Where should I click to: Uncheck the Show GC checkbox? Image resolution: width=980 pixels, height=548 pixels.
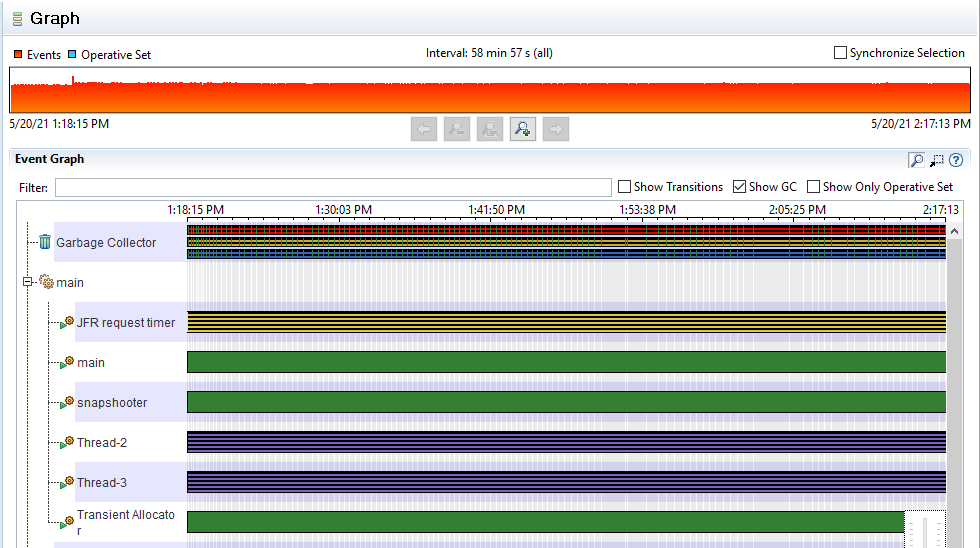739,186
